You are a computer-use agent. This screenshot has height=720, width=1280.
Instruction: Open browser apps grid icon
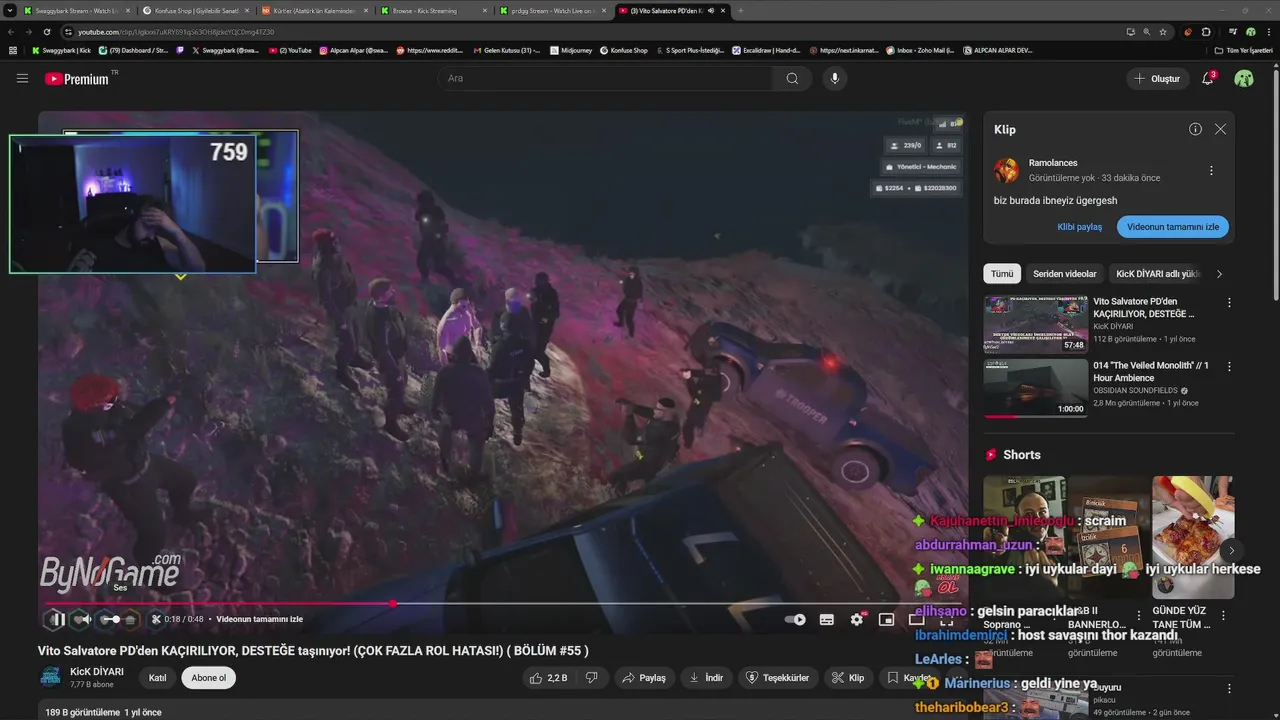click(12, 50)
